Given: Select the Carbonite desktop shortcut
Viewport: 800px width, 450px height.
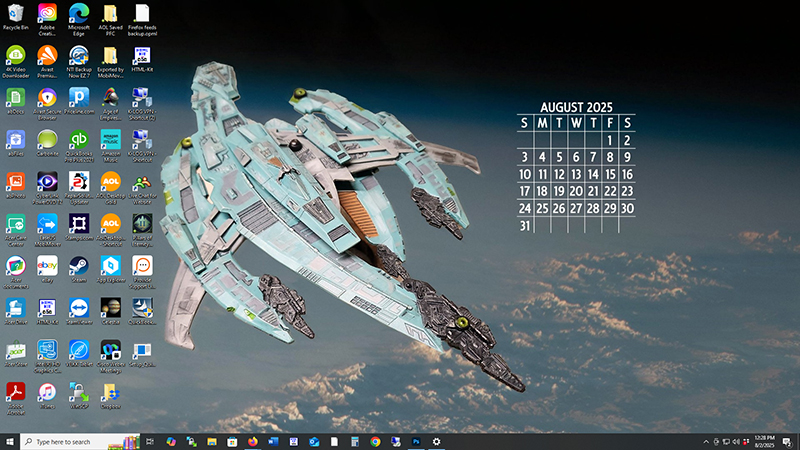Looking at the screenshot, I should click(47, 142).
